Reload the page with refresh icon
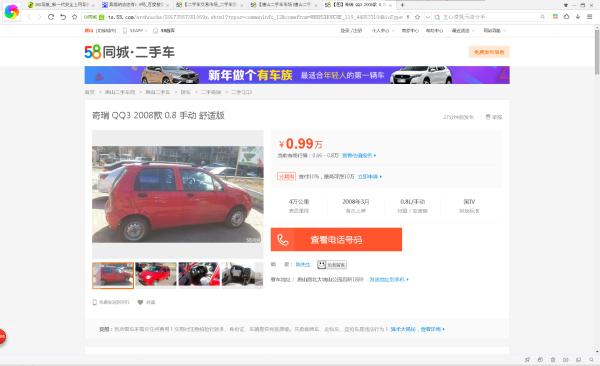This screenshot has width=600, height=366. 51,17
